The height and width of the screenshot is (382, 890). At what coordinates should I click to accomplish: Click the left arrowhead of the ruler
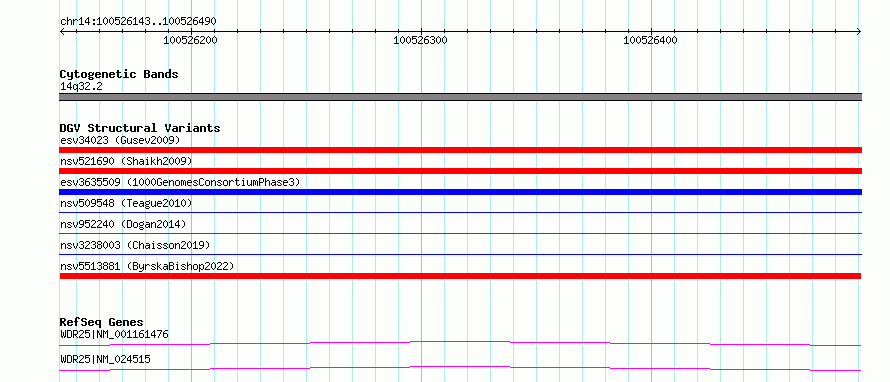coord(62,32)
